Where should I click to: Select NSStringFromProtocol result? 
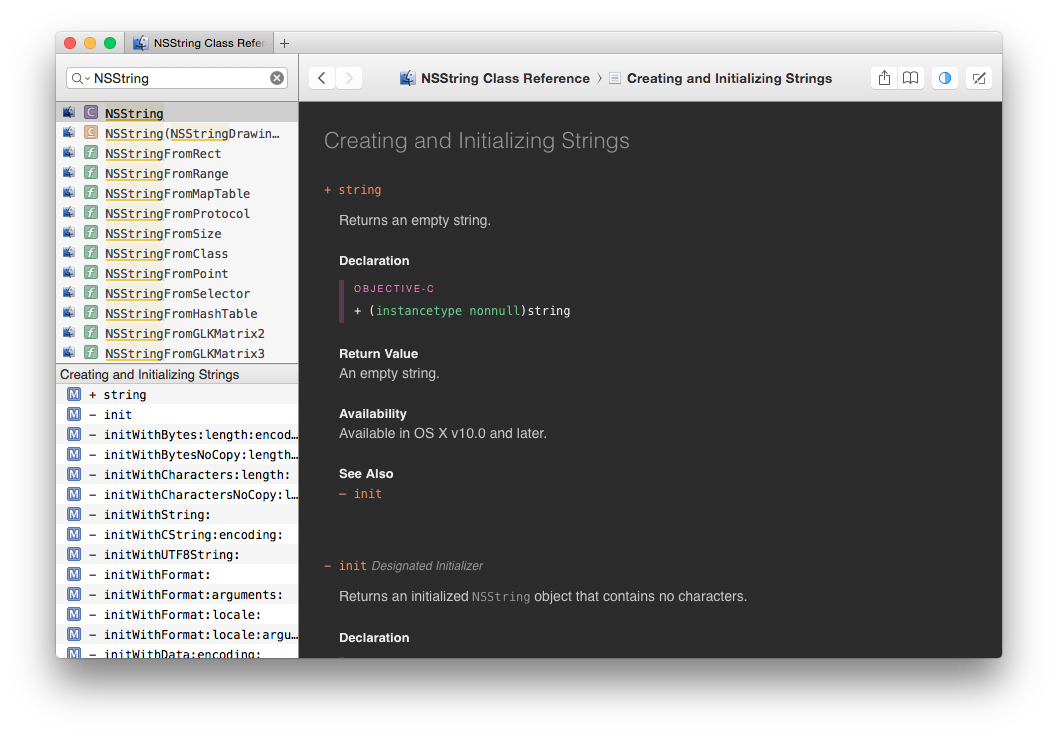point(177,213)
